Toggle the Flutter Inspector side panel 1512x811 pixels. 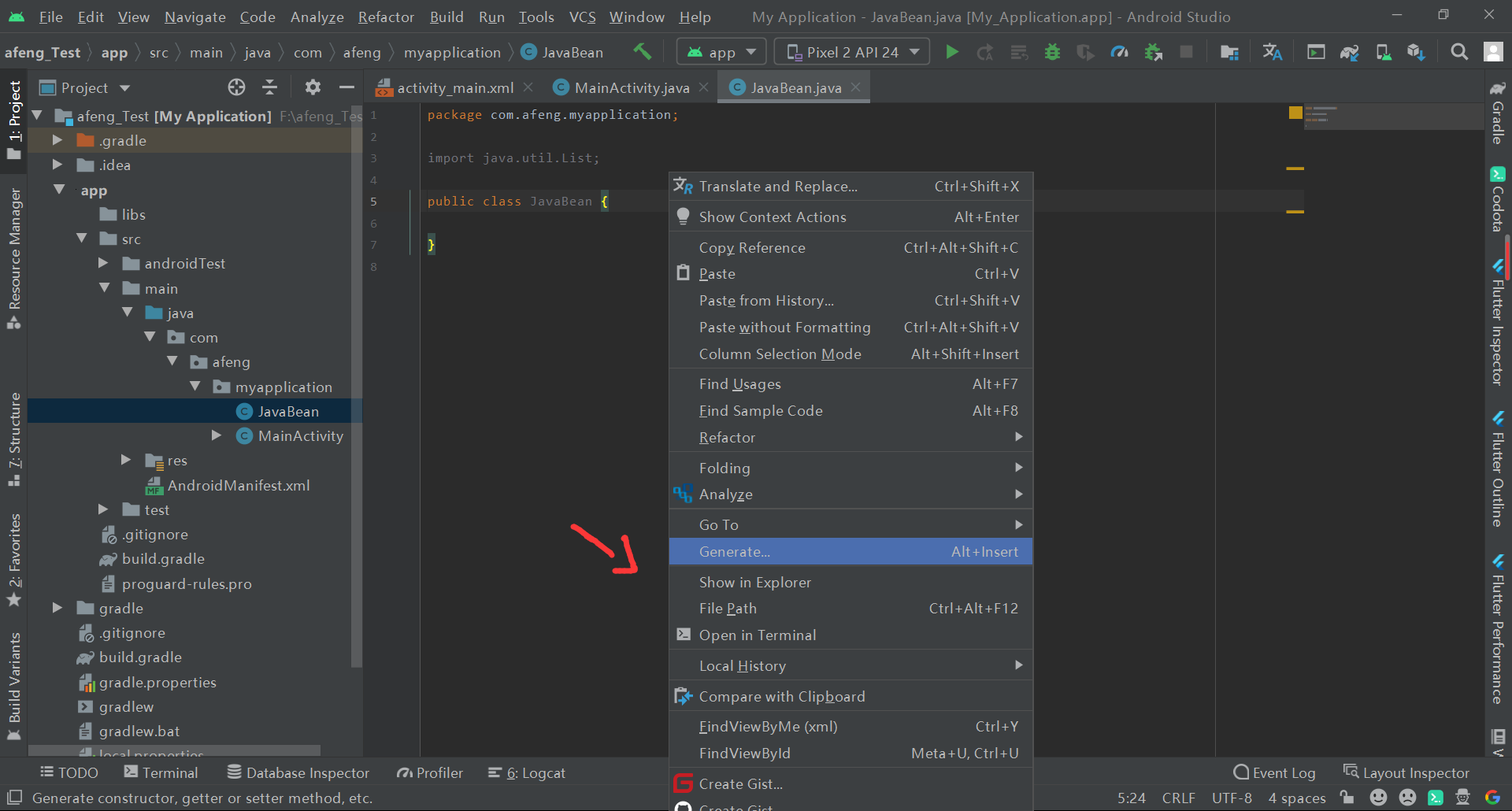[1498, 322]
